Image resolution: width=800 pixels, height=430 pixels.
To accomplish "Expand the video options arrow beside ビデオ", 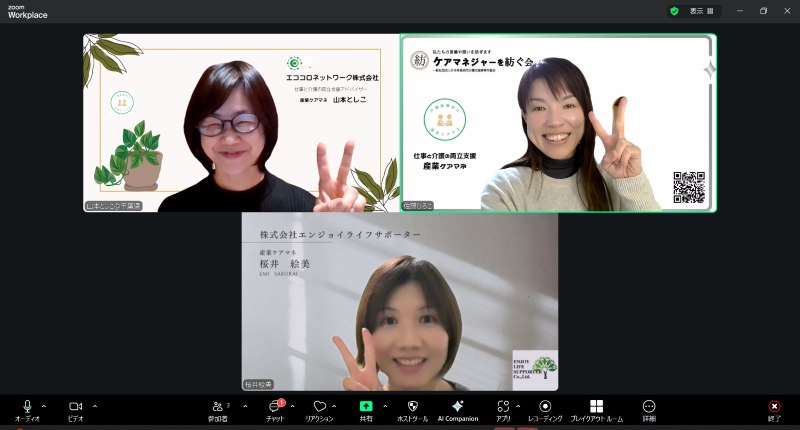I will click(x=95, y=406).
